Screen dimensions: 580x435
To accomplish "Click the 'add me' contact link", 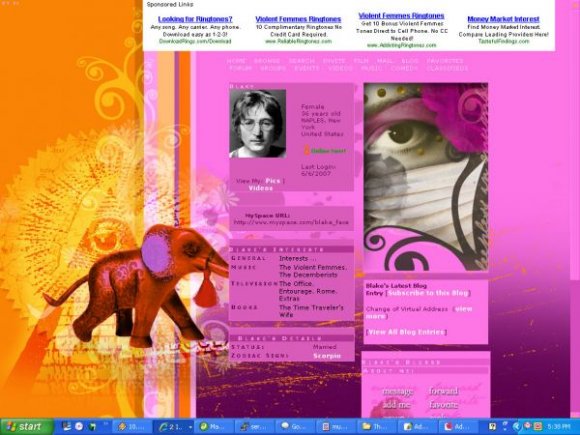I will (x=397, y=405).
